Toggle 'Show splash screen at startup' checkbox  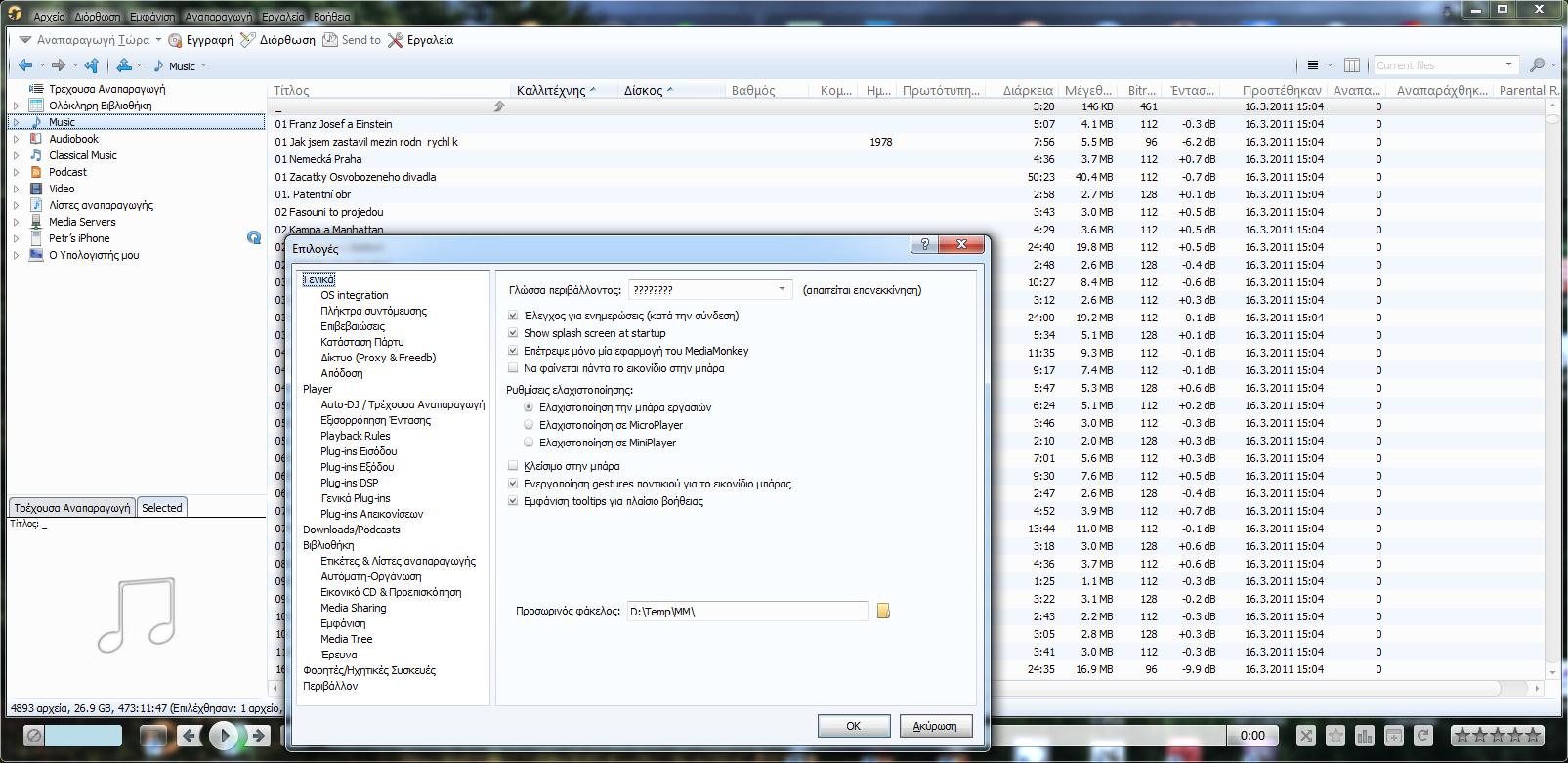click(x=513, y=333)
